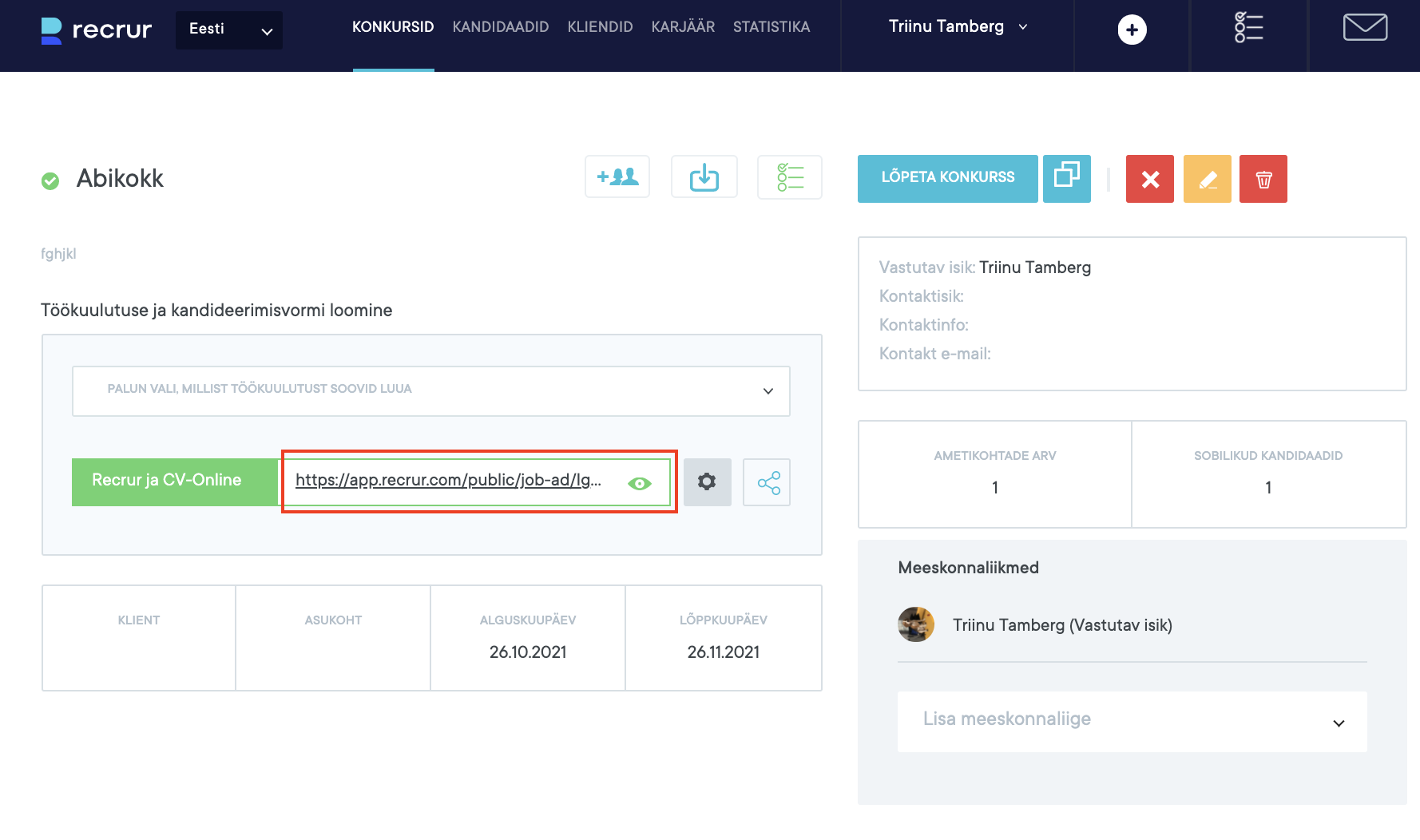Open job ad gear settings

click(x=707, y=481)
